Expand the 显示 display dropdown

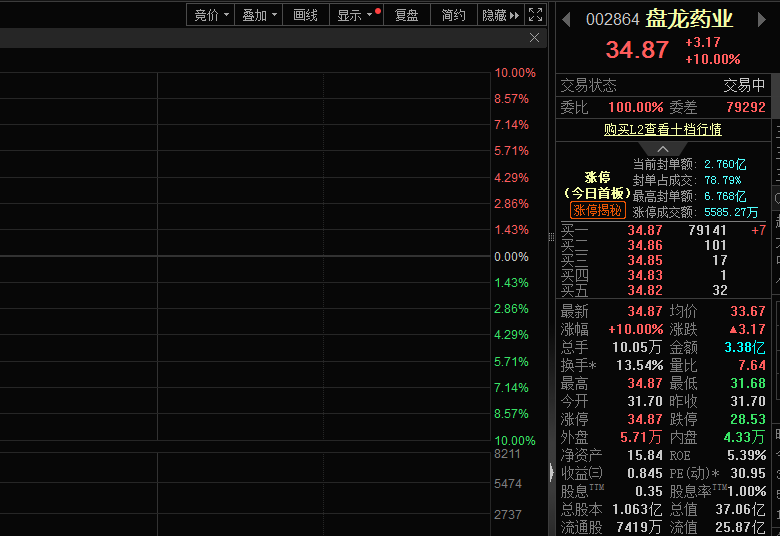pos(356,15)
